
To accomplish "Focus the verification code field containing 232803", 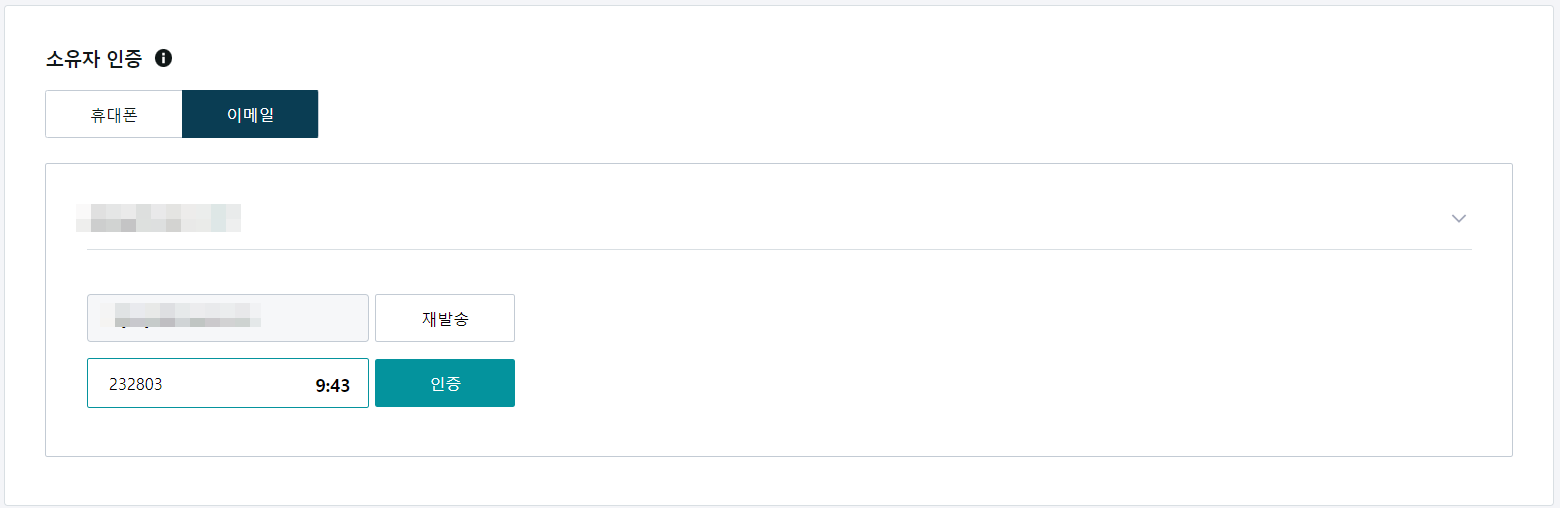I will [x=228, y=383].
